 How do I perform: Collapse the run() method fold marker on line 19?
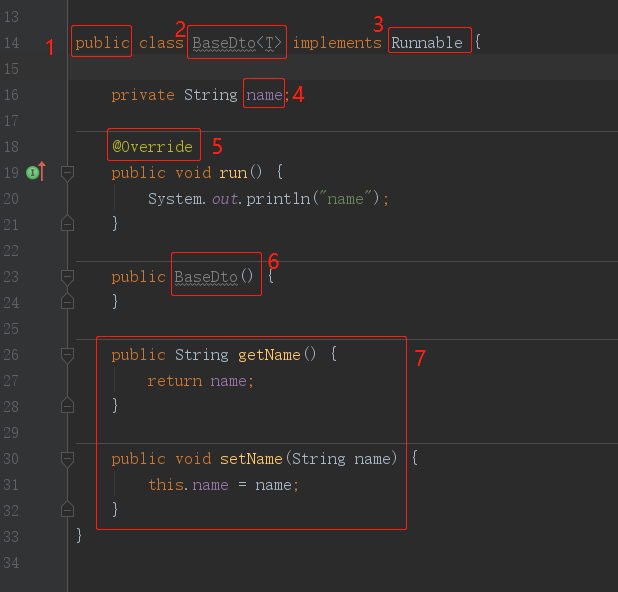click(67, 173)
